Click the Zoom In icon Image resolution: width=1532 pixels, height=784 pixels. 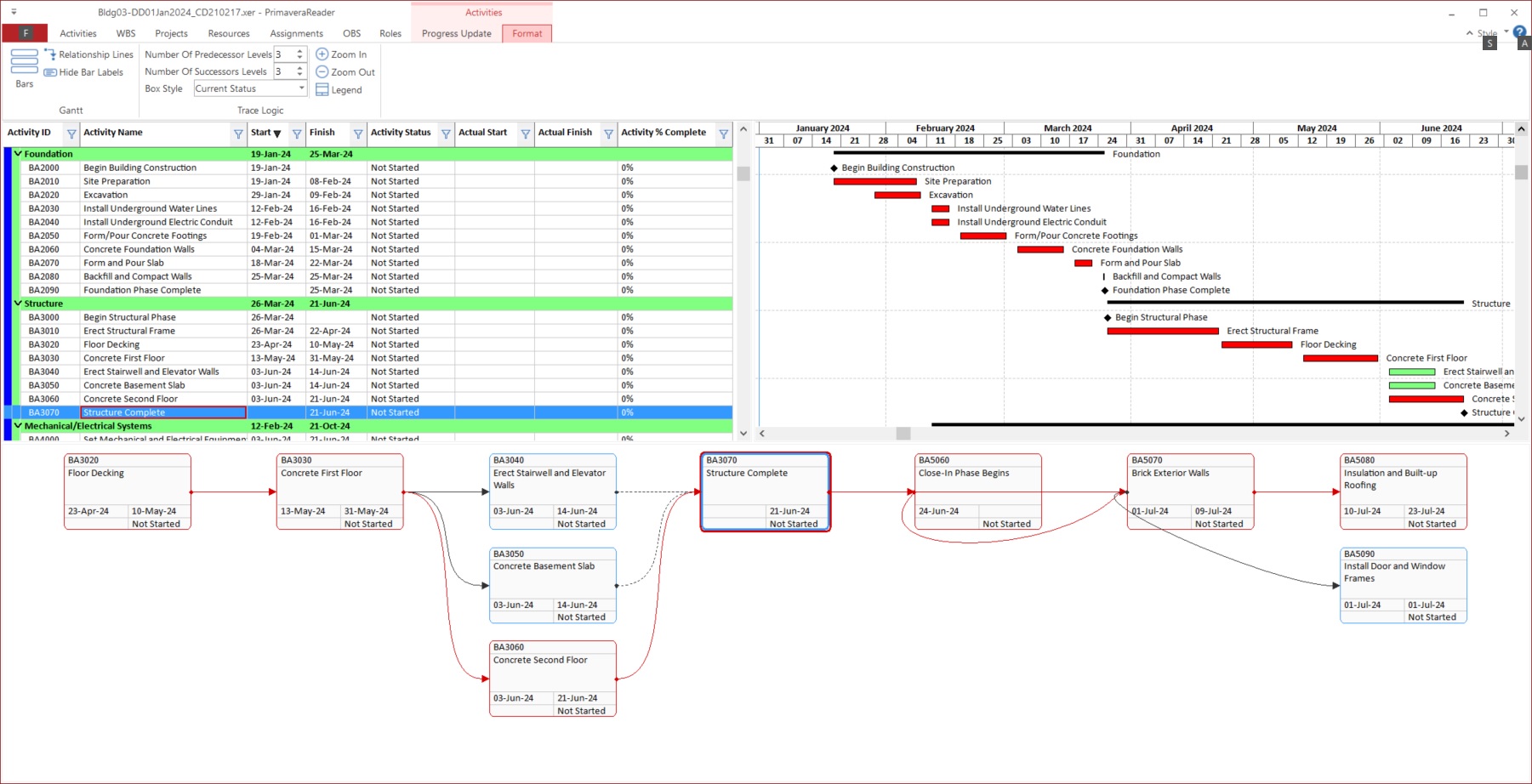[322, 54]
